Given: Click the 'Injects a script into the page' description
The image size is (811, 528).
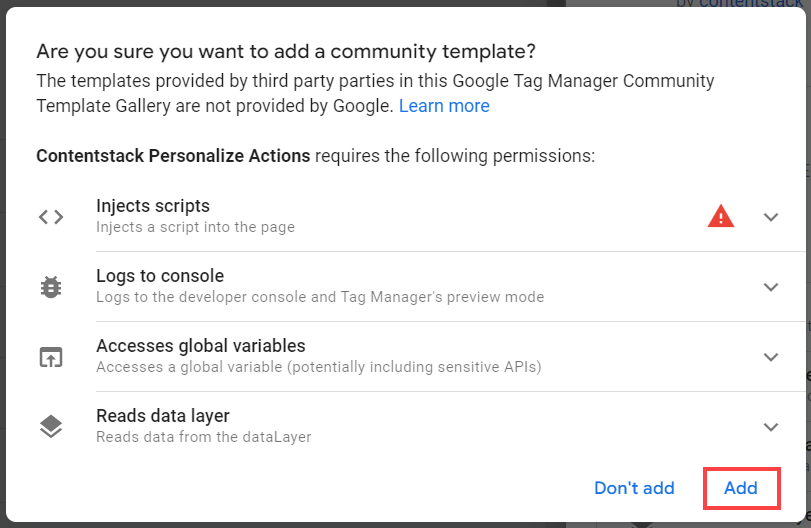Looking at the screenshot, I should 195,227.
